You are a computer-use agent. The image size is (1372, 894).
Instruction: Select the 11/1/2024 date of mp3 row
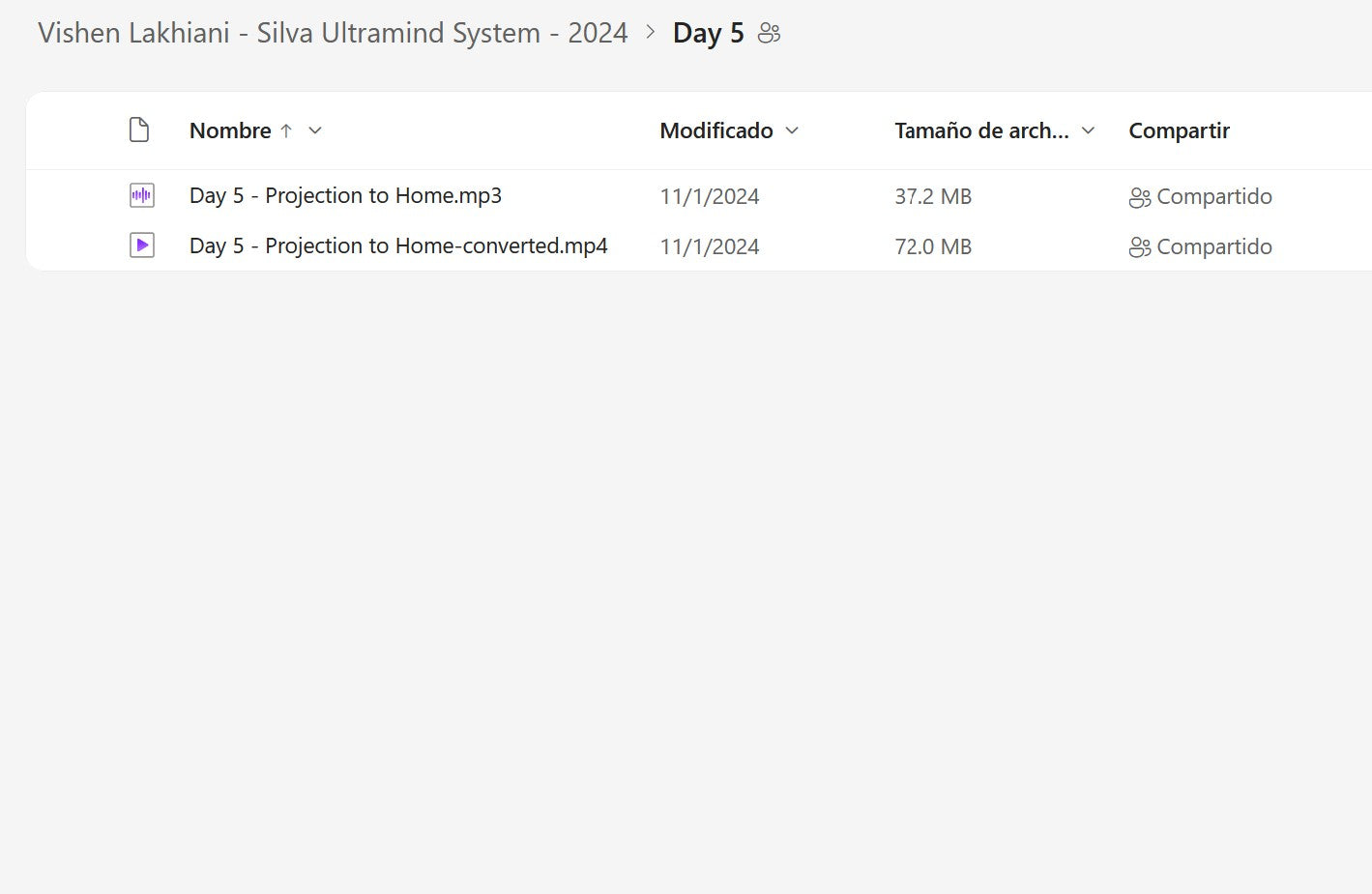tap(709, 197)
